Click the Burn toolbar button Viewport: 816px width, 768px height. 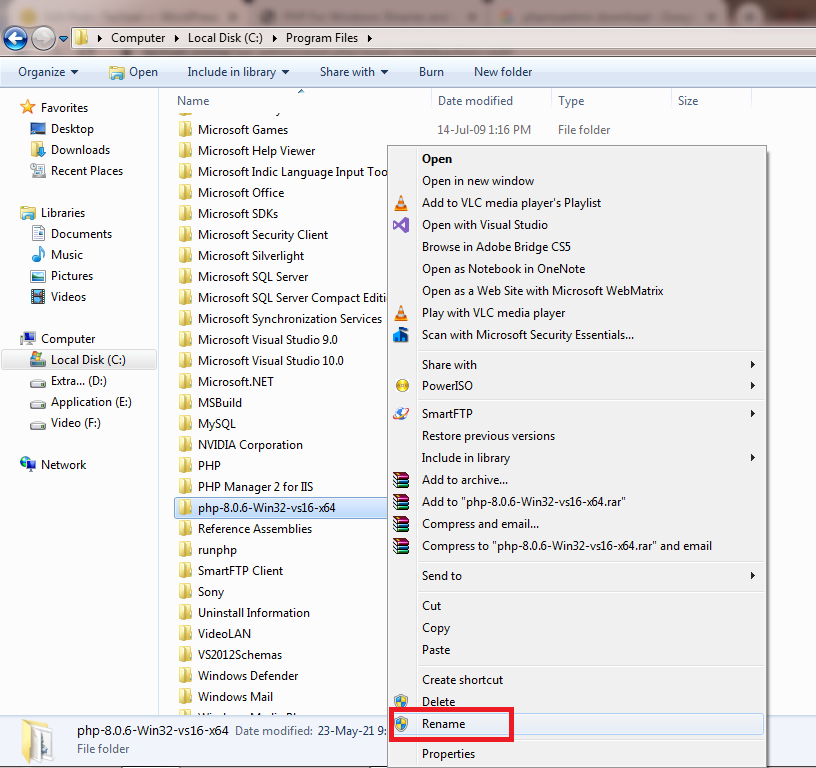point(431,72)
